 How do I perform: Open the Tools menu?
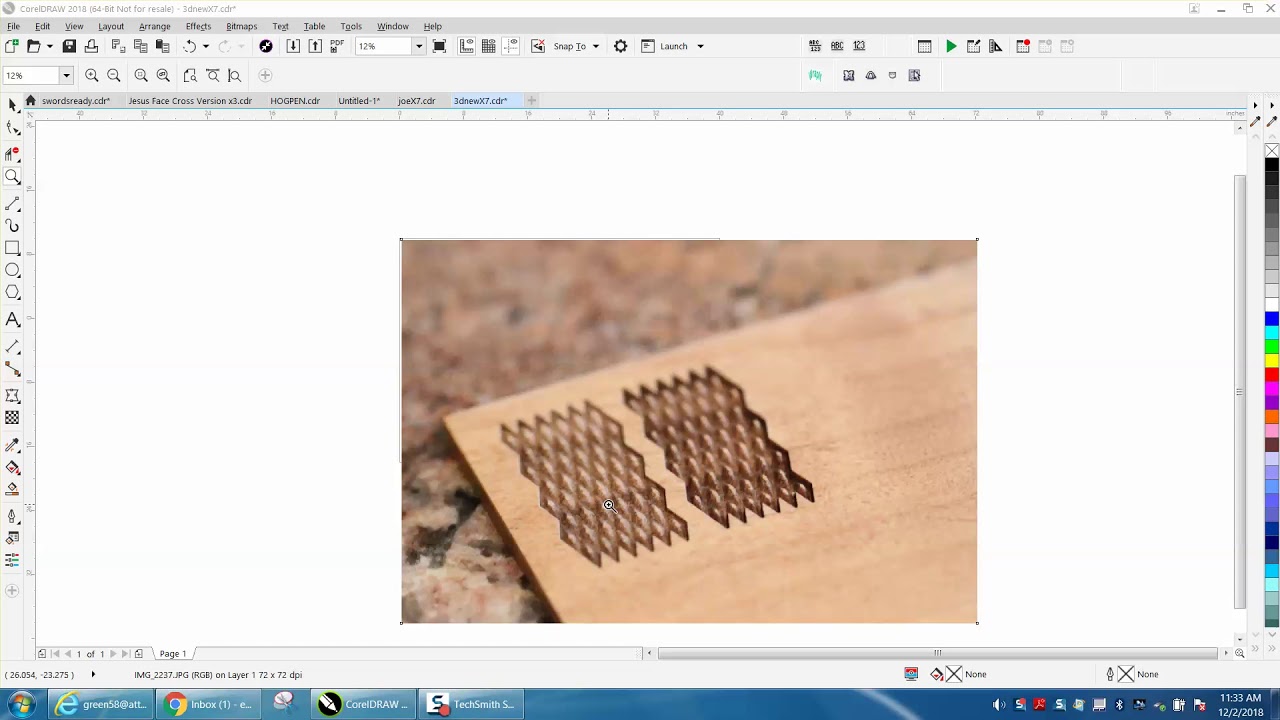tap(351, 26)
